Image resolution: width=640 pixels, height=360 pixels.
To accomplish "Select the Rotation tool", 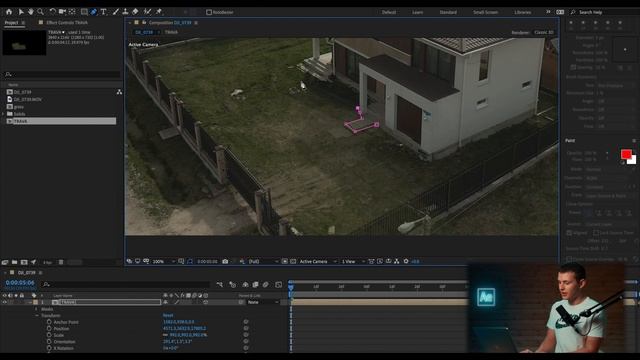I will click(x=52, y=12).
